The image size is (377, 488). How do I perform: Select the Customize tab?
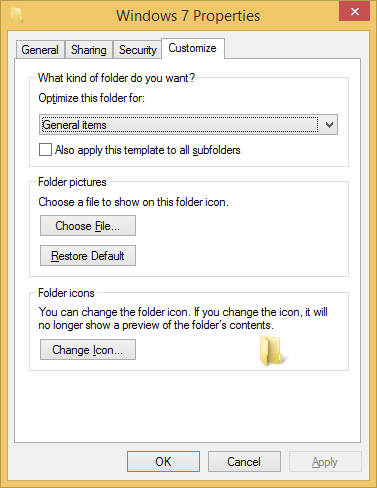click(x=192, y=48)
